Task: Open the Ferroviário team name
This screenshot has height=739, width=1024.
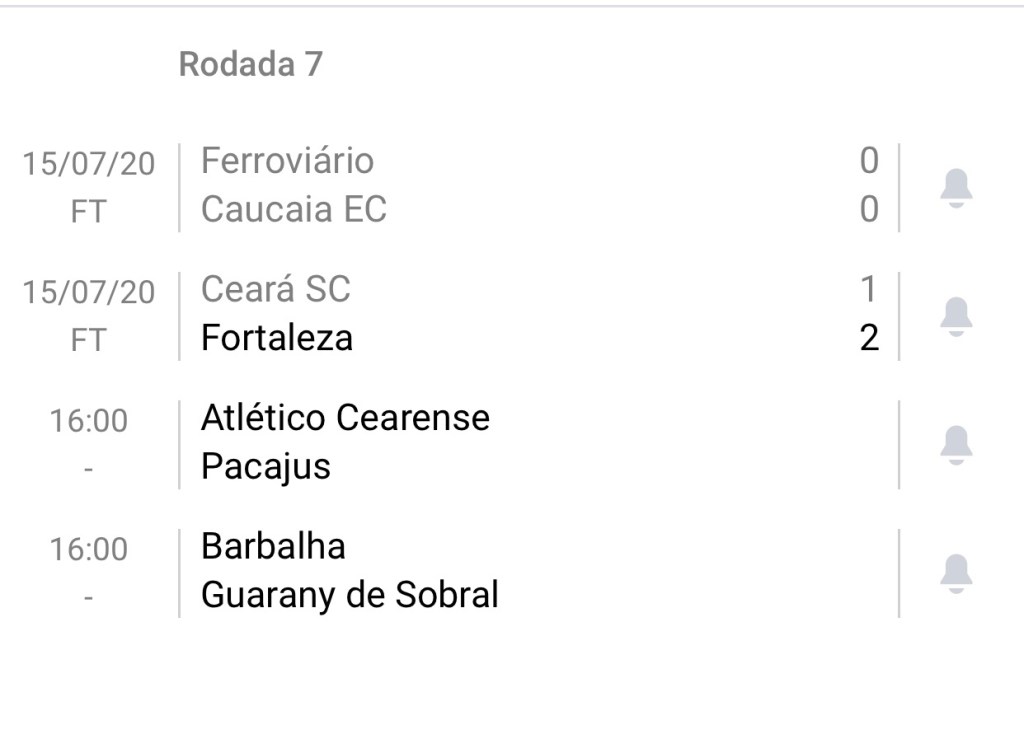Action: [287, 161]
